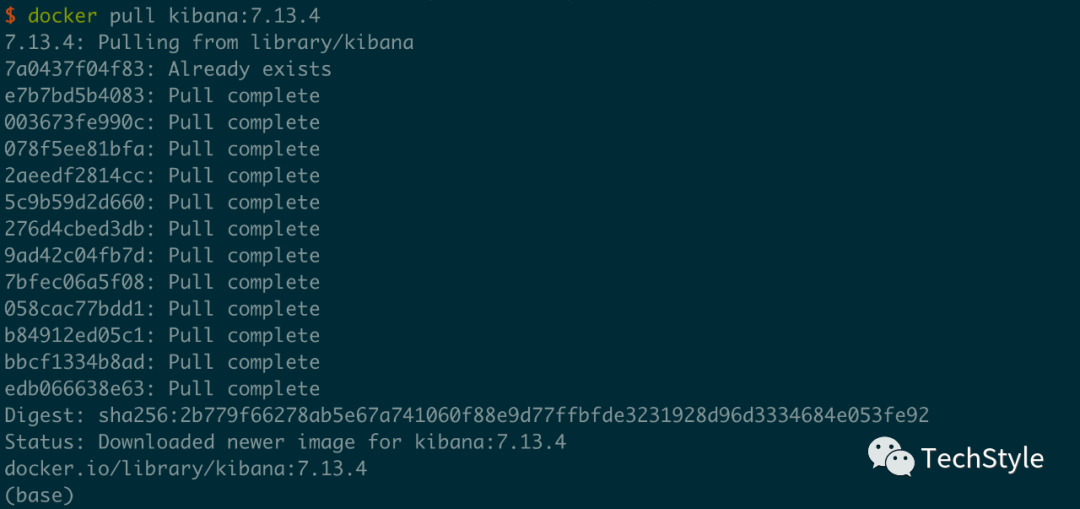The width and height of the screenshot is (1080, 509).
Task: Click the TechStyle watermark text
Action: pos(982,459)
